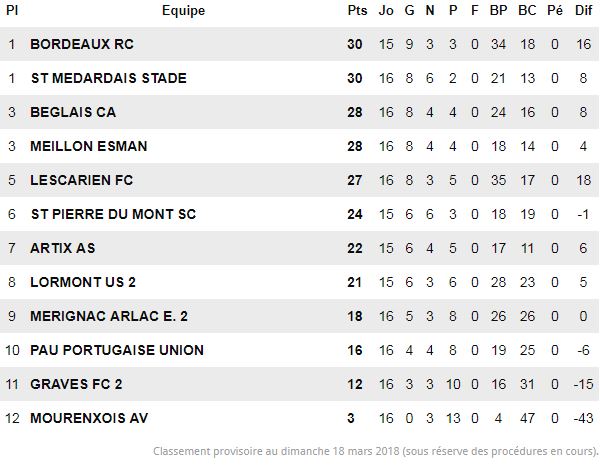Select the GRAVES FC 2 row
Screen dimensions: 600x465
[x=299, y=384]
